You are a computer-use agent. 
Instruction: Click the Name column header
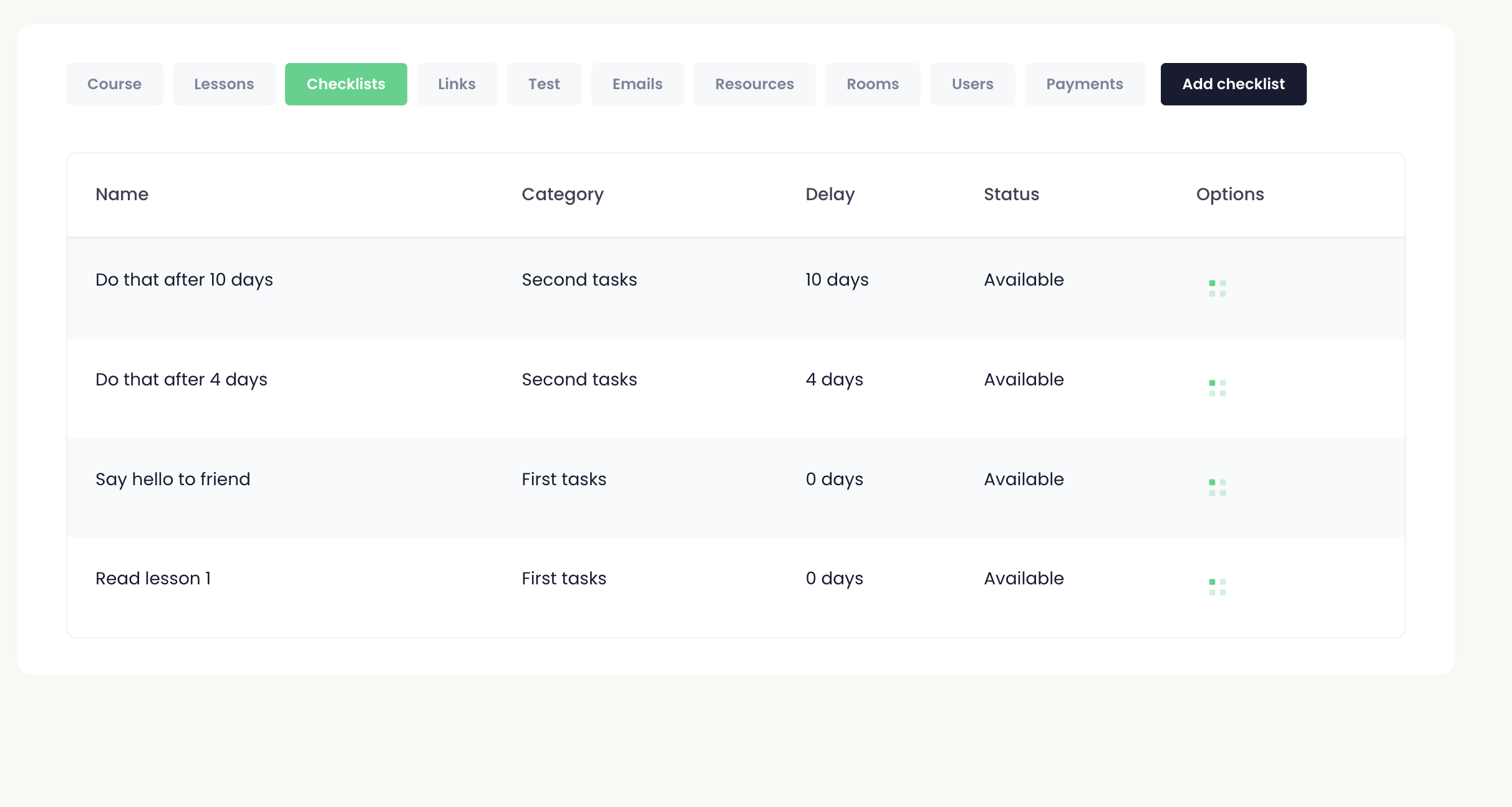(x=122, y=195)
